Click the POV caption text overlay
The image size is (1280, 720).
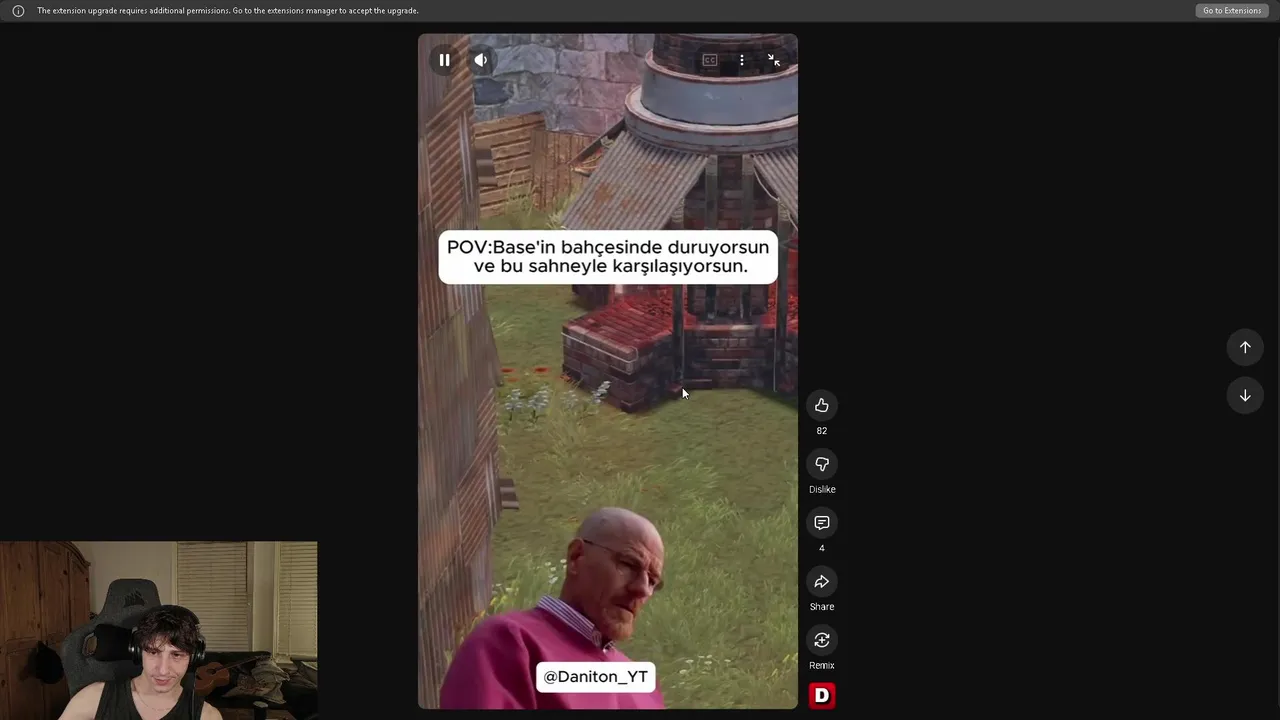coord(608,257)
